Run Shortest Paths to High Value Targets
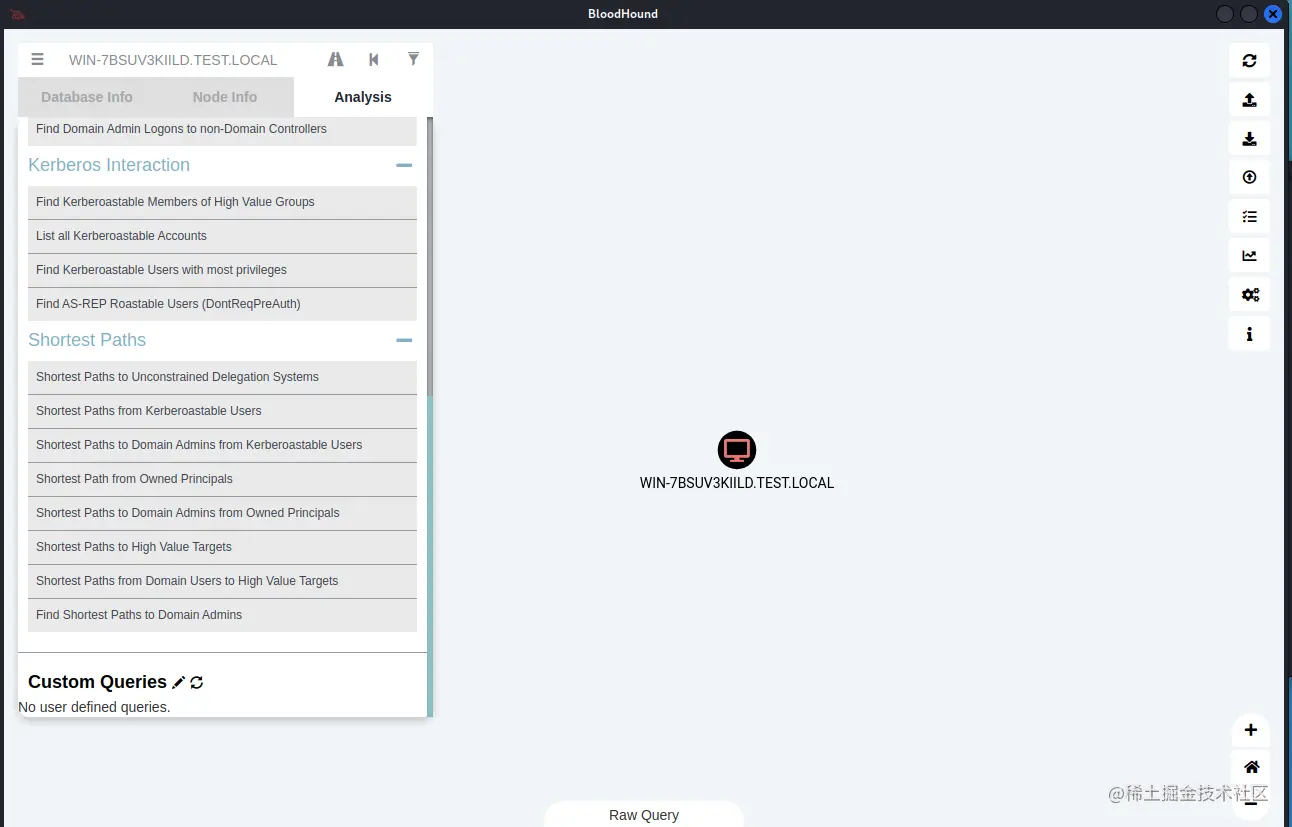Viewport: 1292px width, 827px height. point(222,547)
